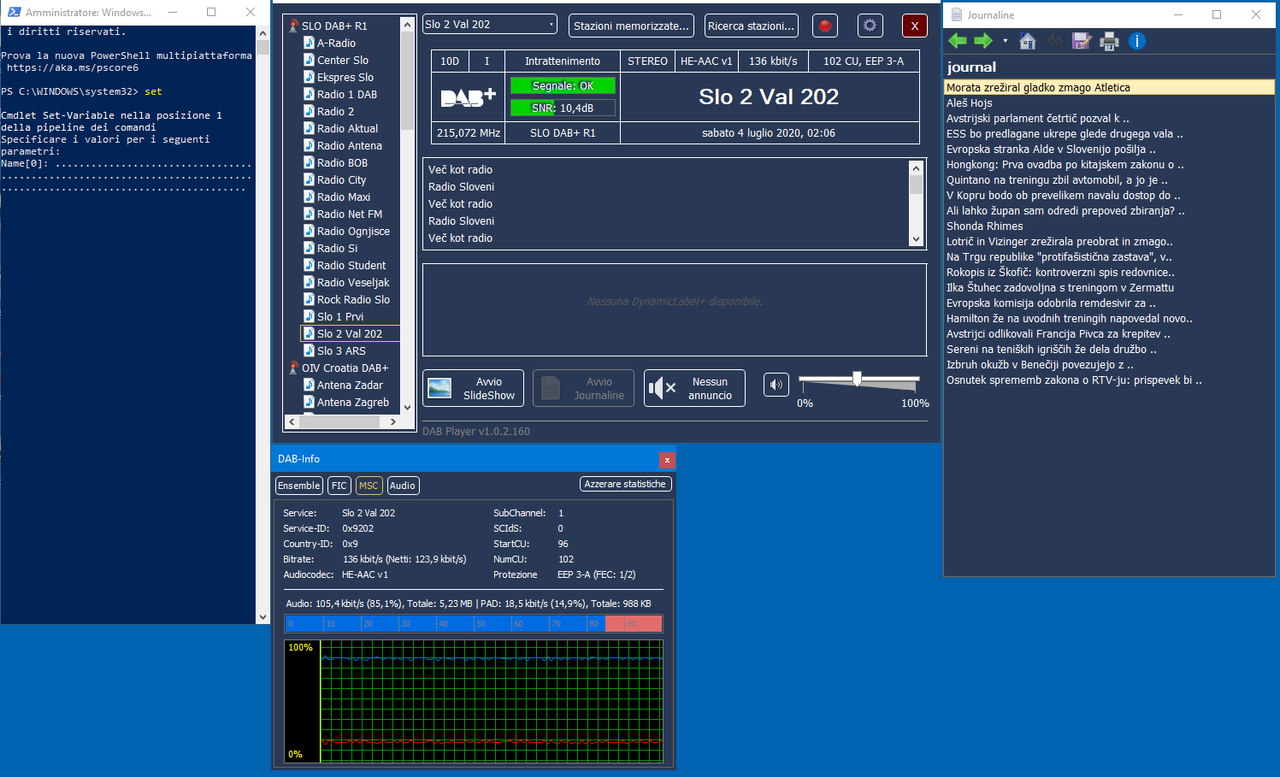
Task: Click the note icon beside Radio City
Action: coord(309,180)
